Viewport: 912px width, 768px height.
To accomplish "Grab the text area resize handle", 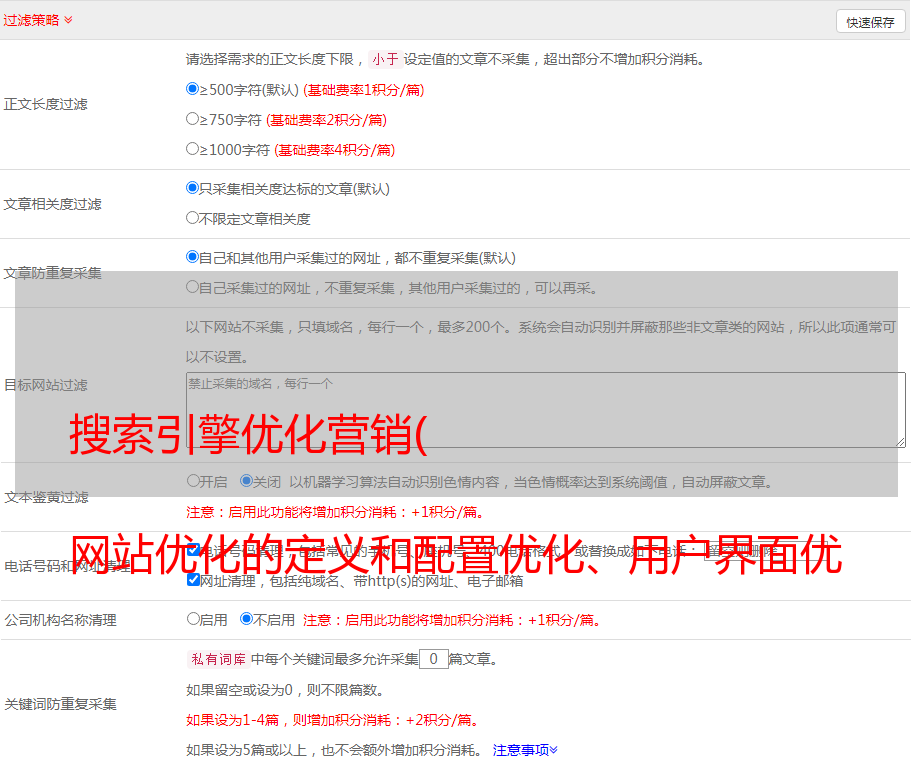I will click(900, 442).
